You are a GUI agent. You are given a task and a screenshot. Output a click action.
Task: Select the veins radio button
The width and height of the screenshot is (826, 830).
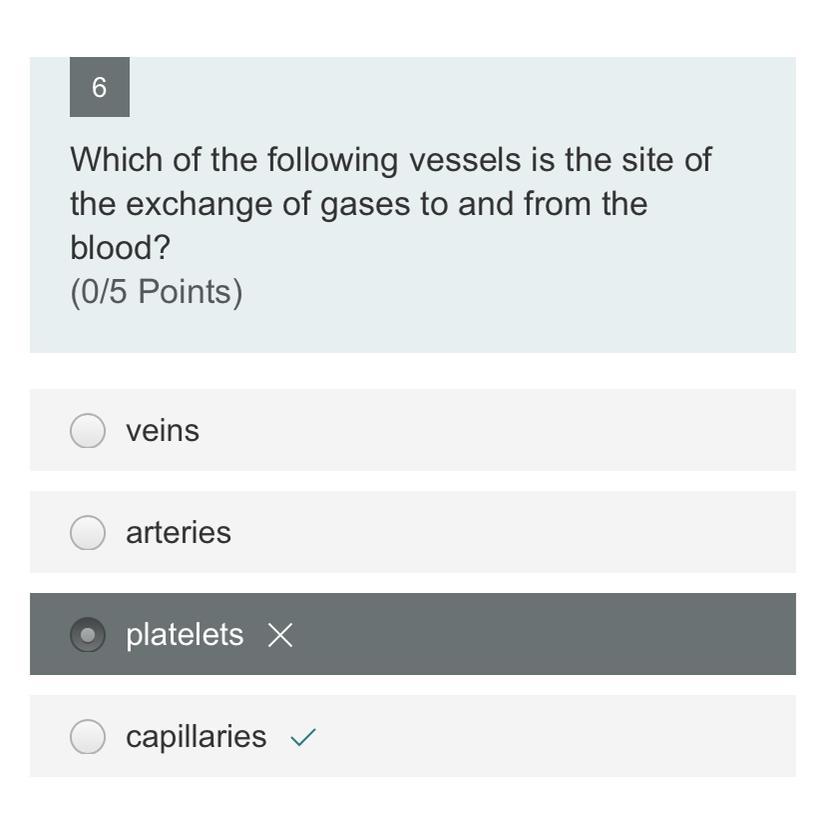click(x=88, y=431)
